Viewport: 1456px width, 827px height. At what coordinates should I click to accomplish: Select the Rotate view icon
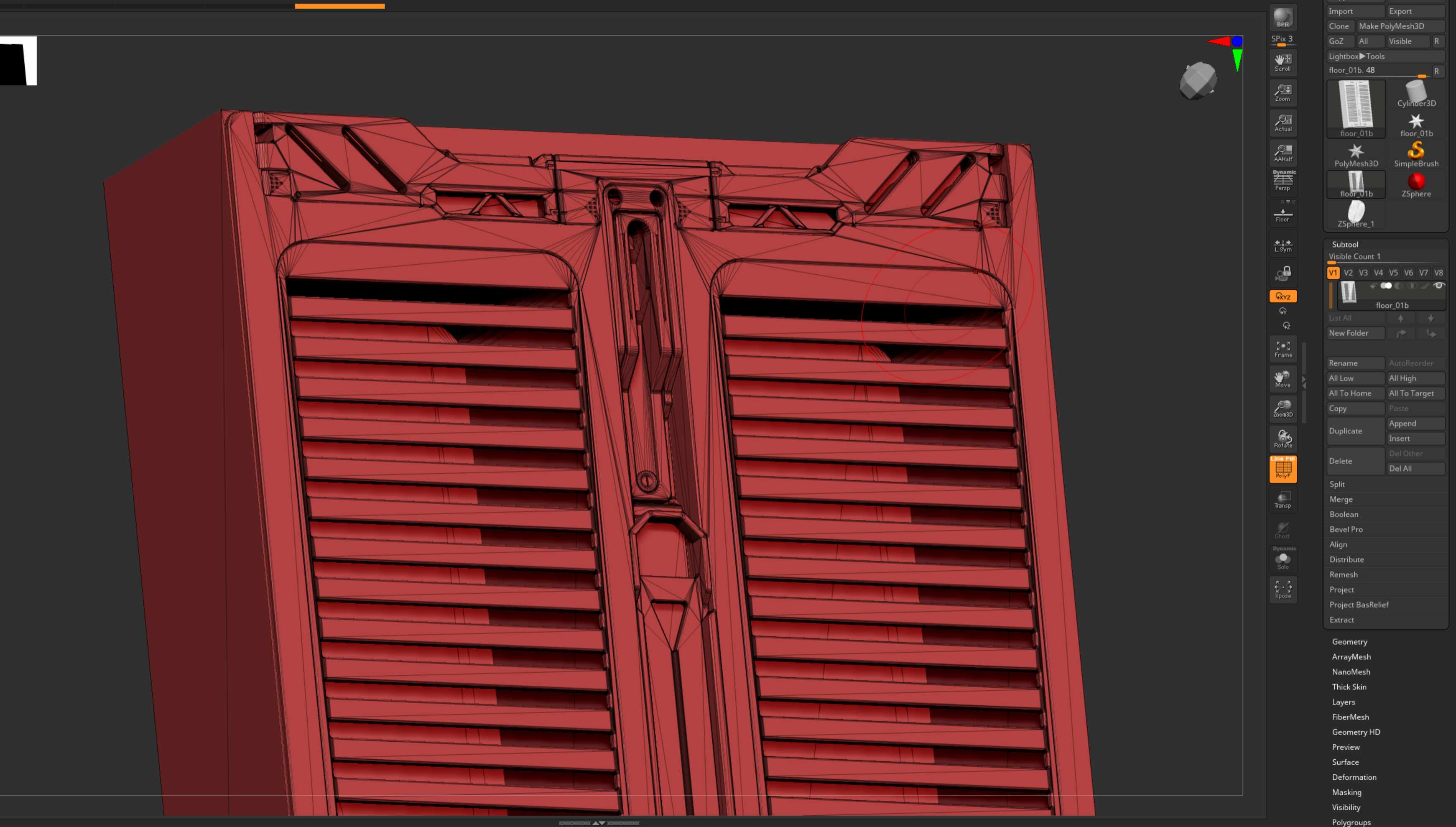[1282, 439]
